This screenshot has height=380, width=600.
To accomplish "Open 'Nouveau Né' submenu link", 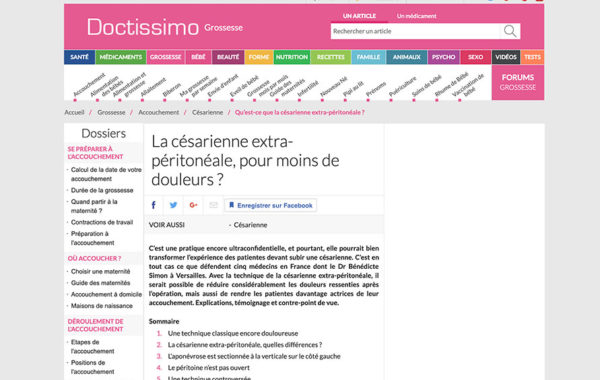I will click(x=333, y=86).
